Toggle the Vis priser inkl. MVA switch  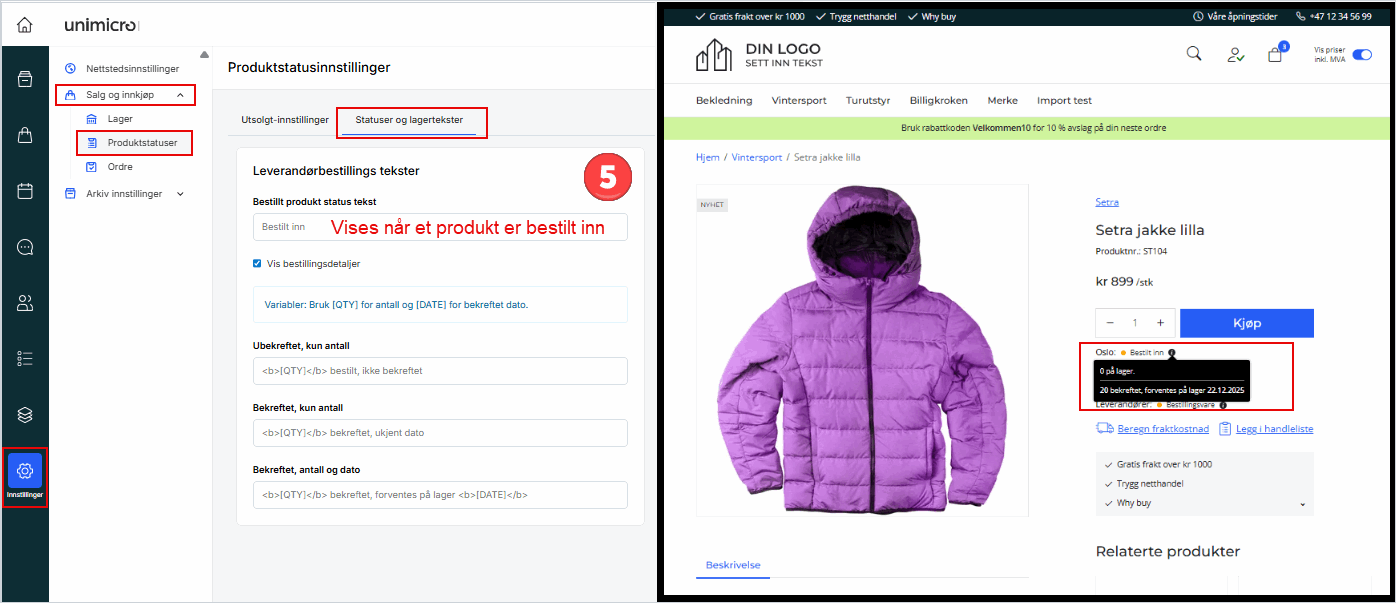tap(1362, 55)
